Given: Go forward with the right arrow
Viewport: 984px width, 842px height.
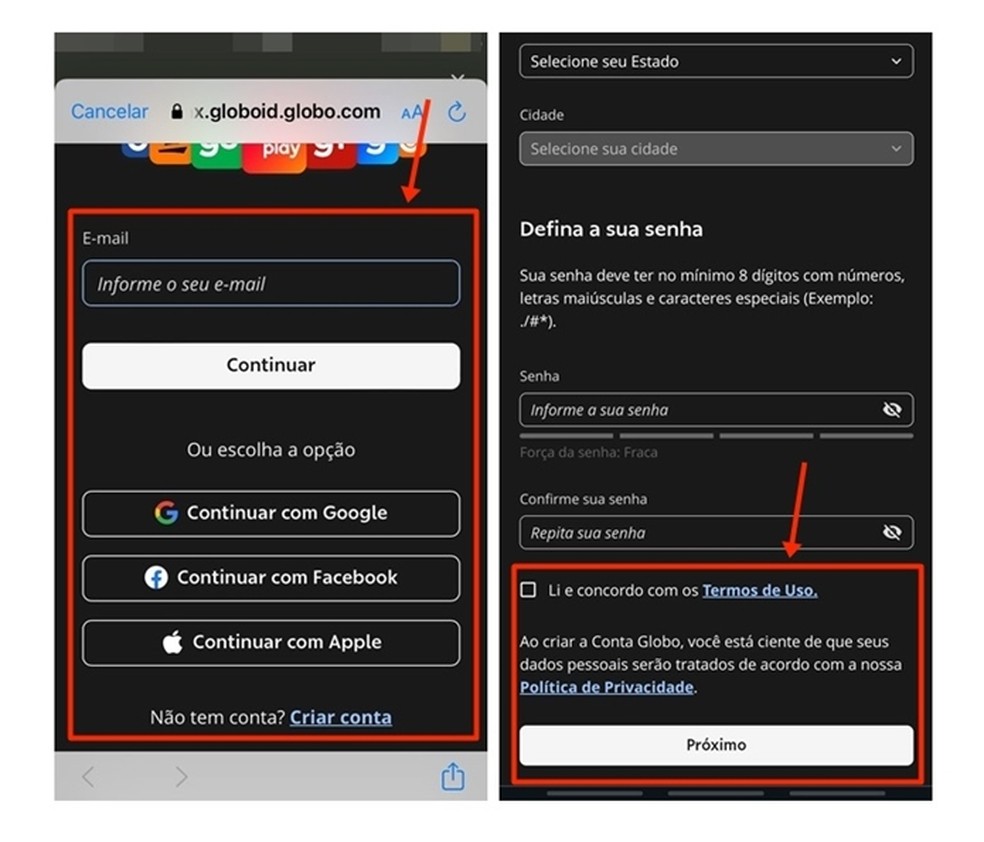Looking at the screenshot, I should click(181, 777).
